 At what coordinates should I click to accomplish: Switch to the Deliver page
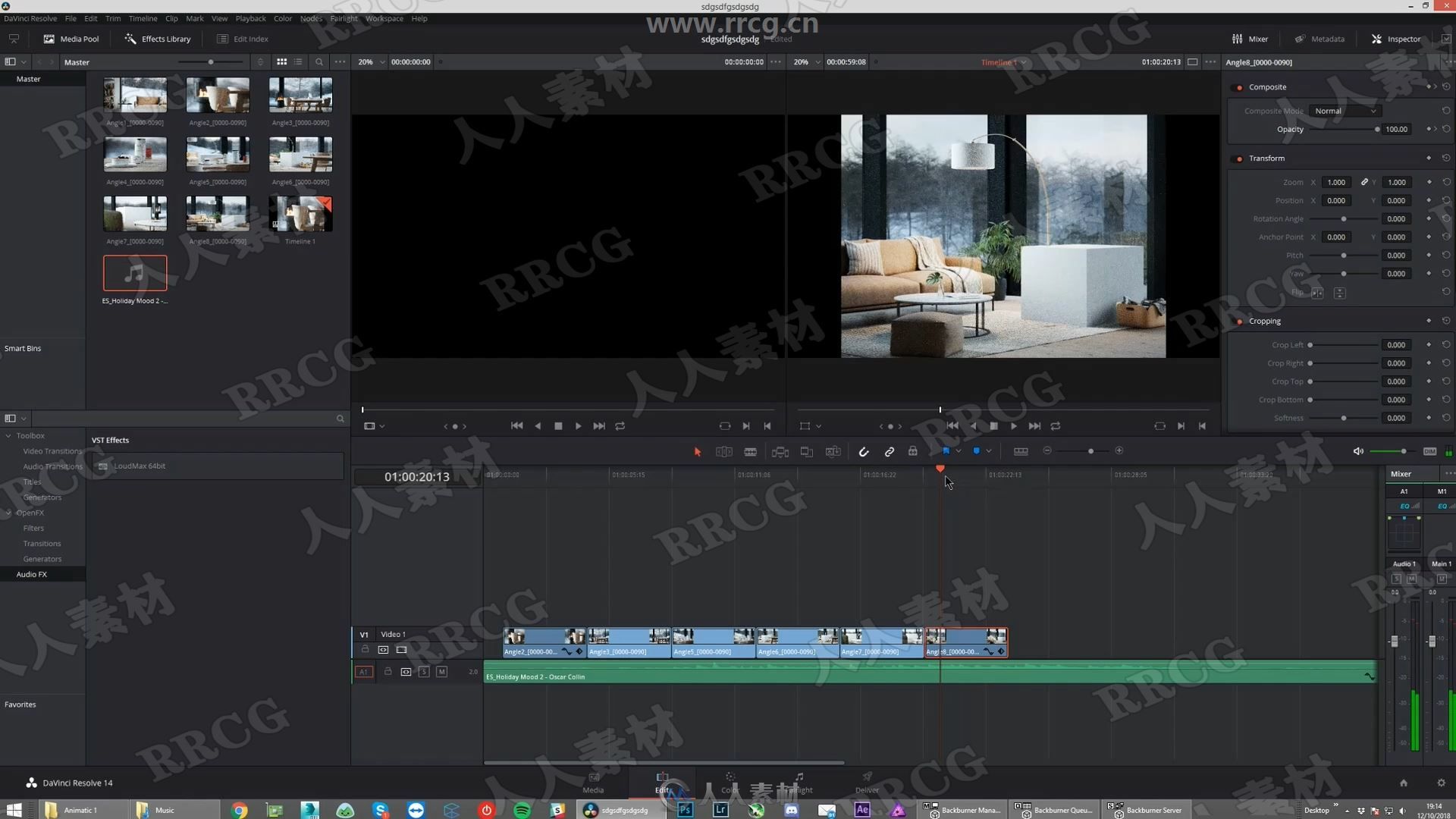[867, 783]
